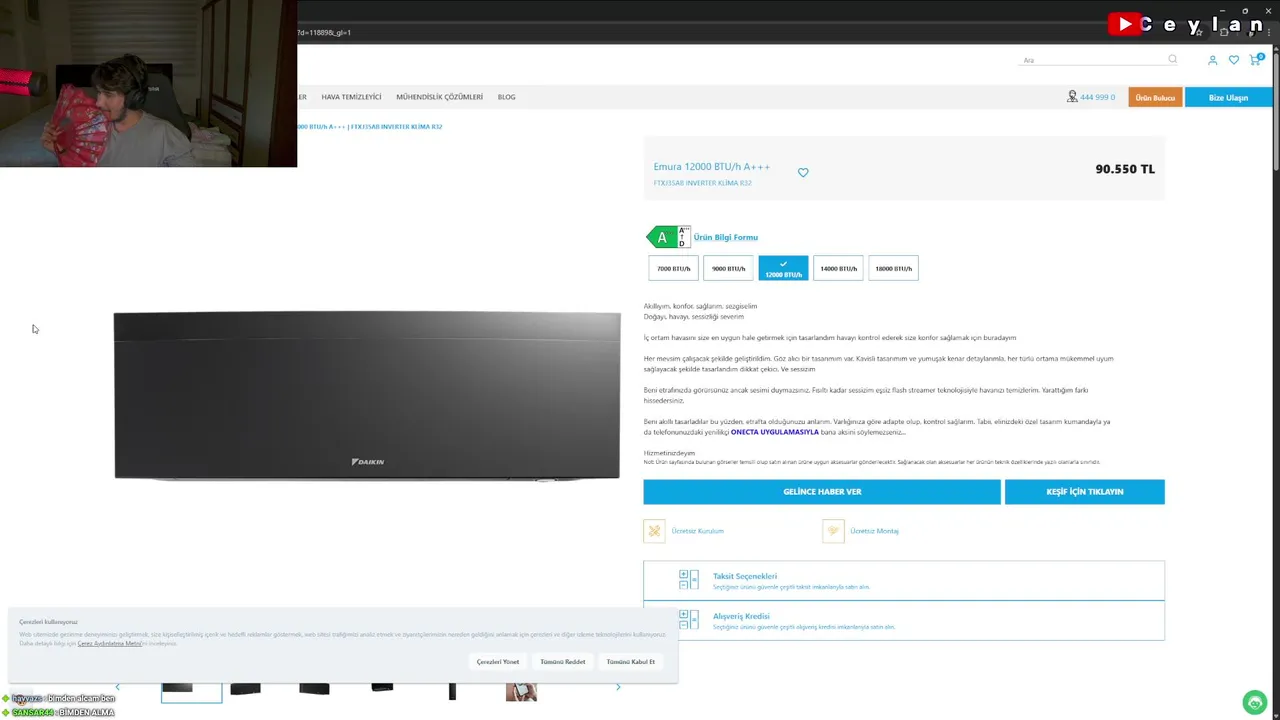Click Tümünü Reddet in cookie banner

coord(563,662)
